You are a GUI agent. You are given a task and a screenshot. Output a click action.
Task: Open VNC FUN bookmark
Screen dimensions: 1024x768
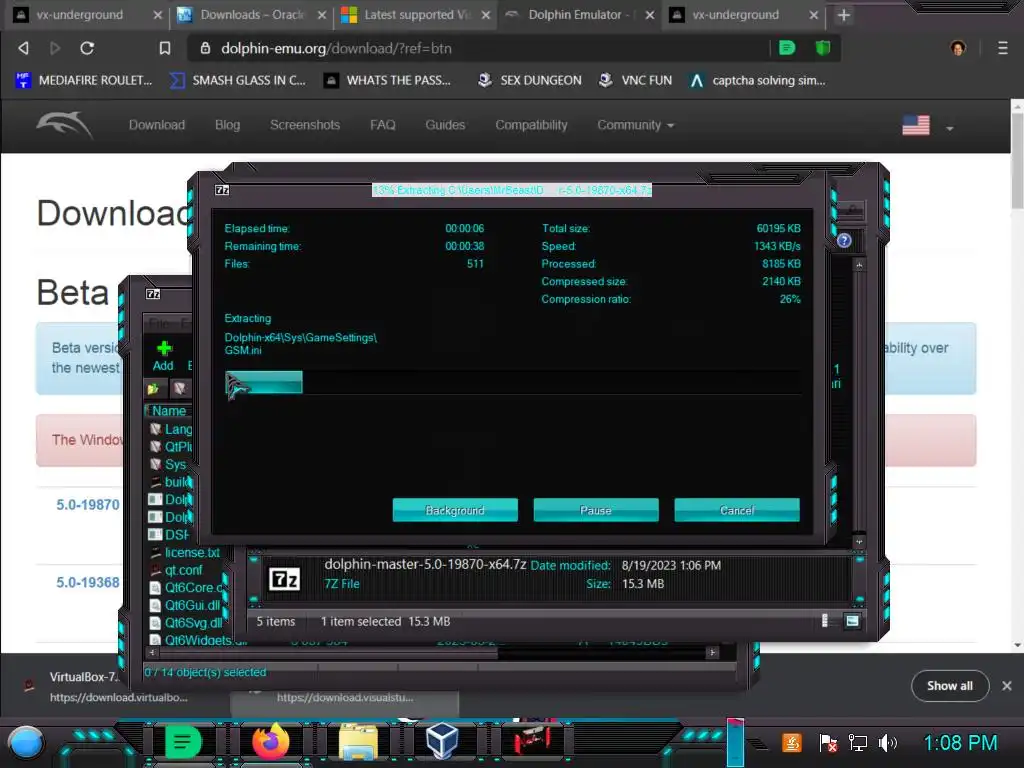coord(635,80)
